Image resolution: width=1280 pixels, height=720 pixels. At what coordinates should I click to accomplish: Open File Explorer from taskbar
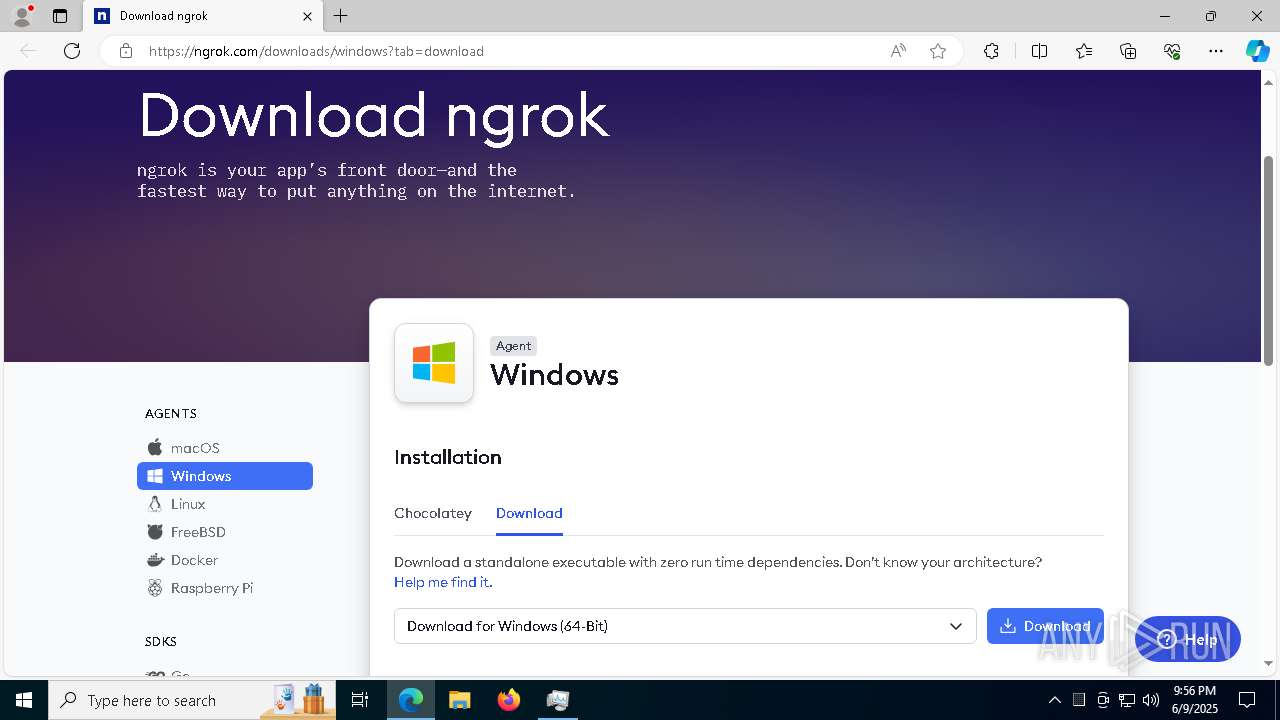click(x=459, y=700)
